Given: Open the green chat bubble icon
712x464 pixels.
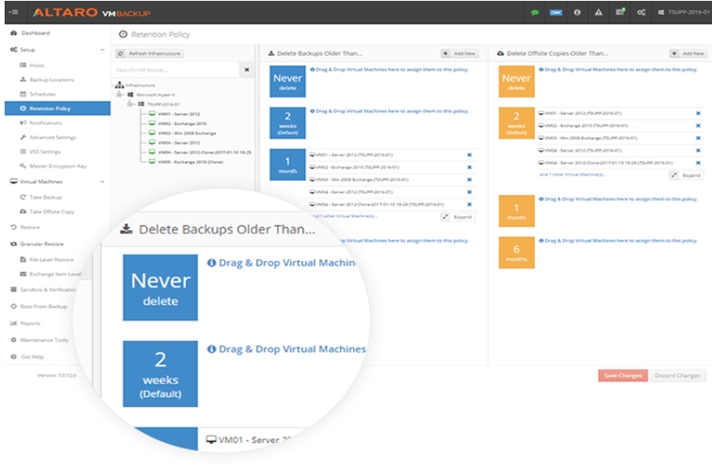Looking at the screenshot, I should click(x=535, y=13).
